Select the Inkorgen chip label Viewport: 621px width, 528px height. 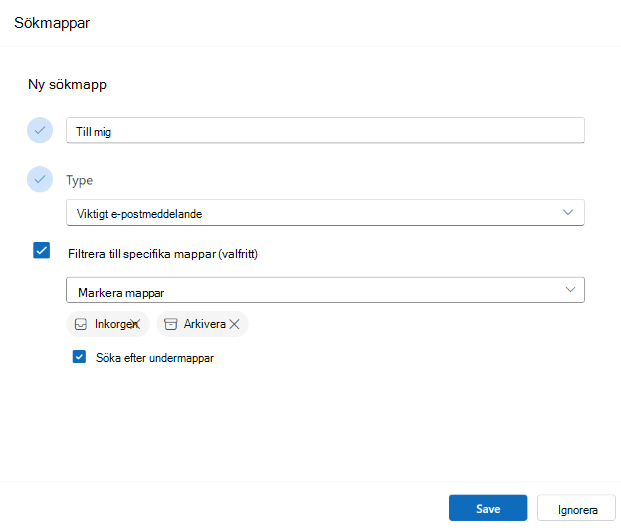115,324
